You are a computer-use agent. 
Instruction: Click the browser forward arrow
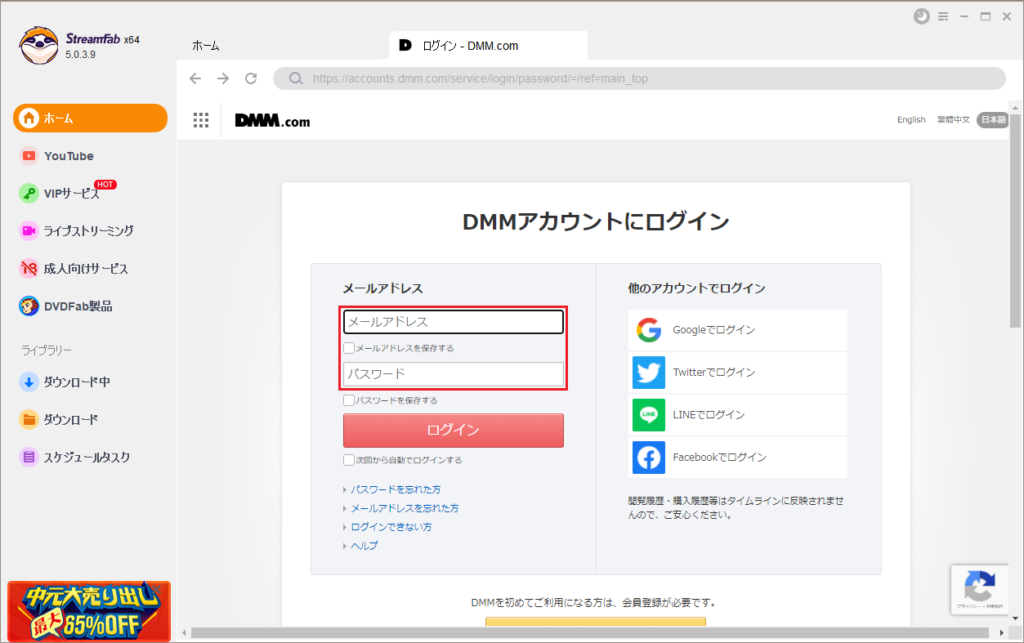point(223,78)
